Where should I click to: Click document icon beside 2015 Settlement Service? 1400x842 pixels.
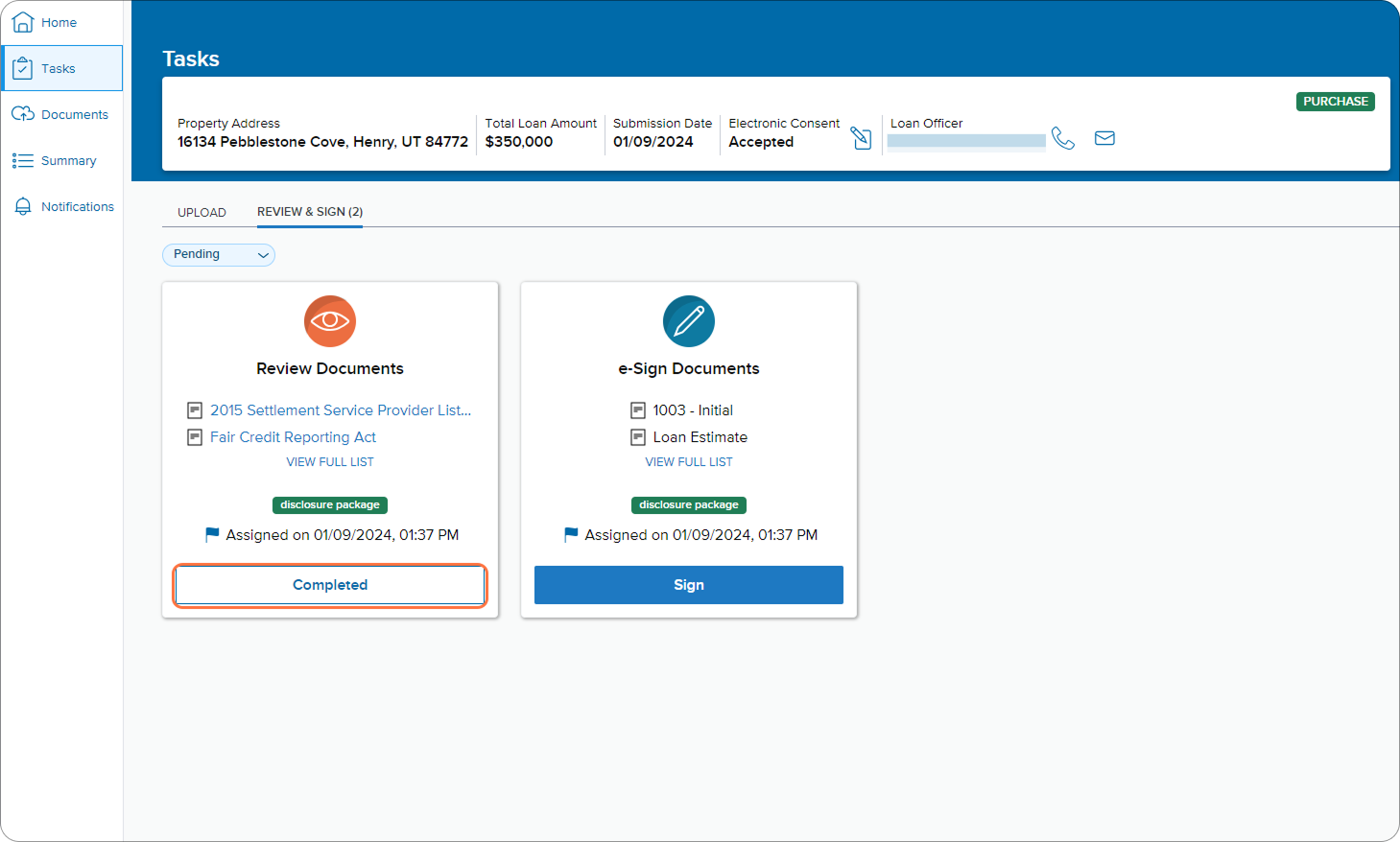[195, 410]
